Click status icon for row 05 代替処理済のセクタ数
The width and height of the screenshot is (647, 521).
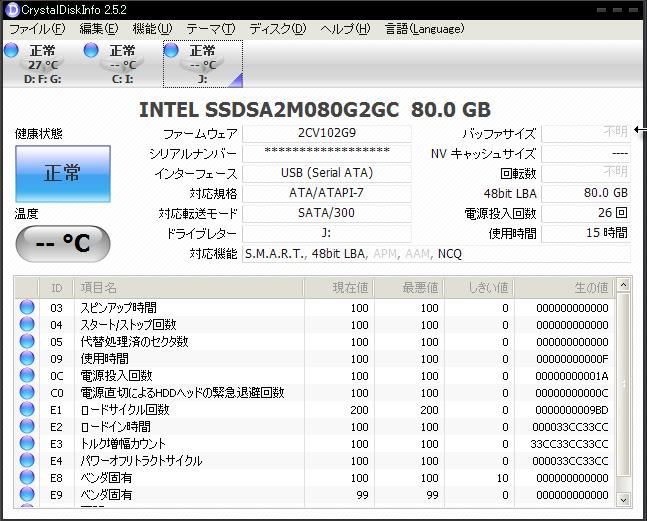click(27, 342)
